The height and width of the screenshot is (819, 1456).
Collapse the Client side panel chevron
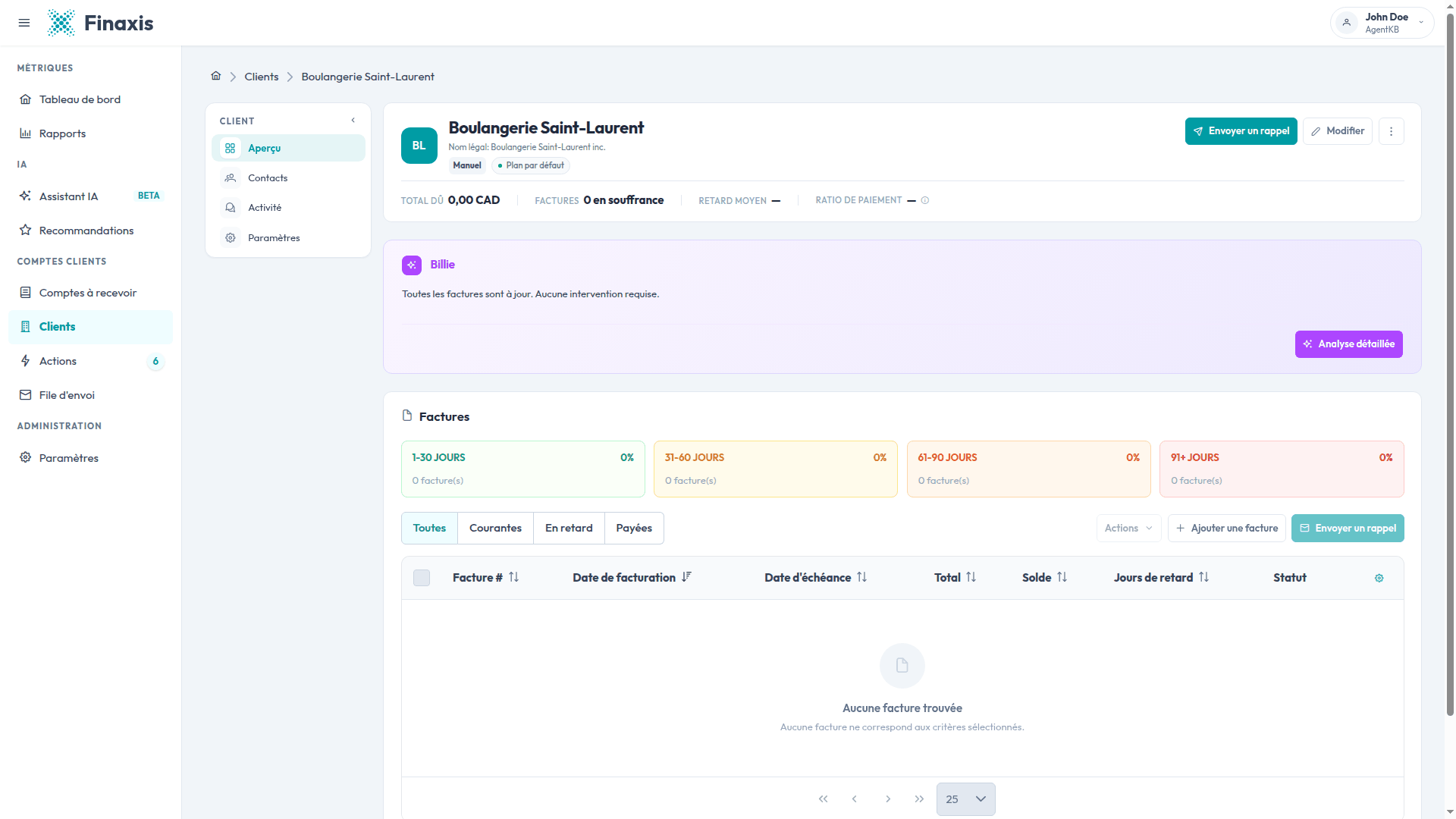coord(353,121)
